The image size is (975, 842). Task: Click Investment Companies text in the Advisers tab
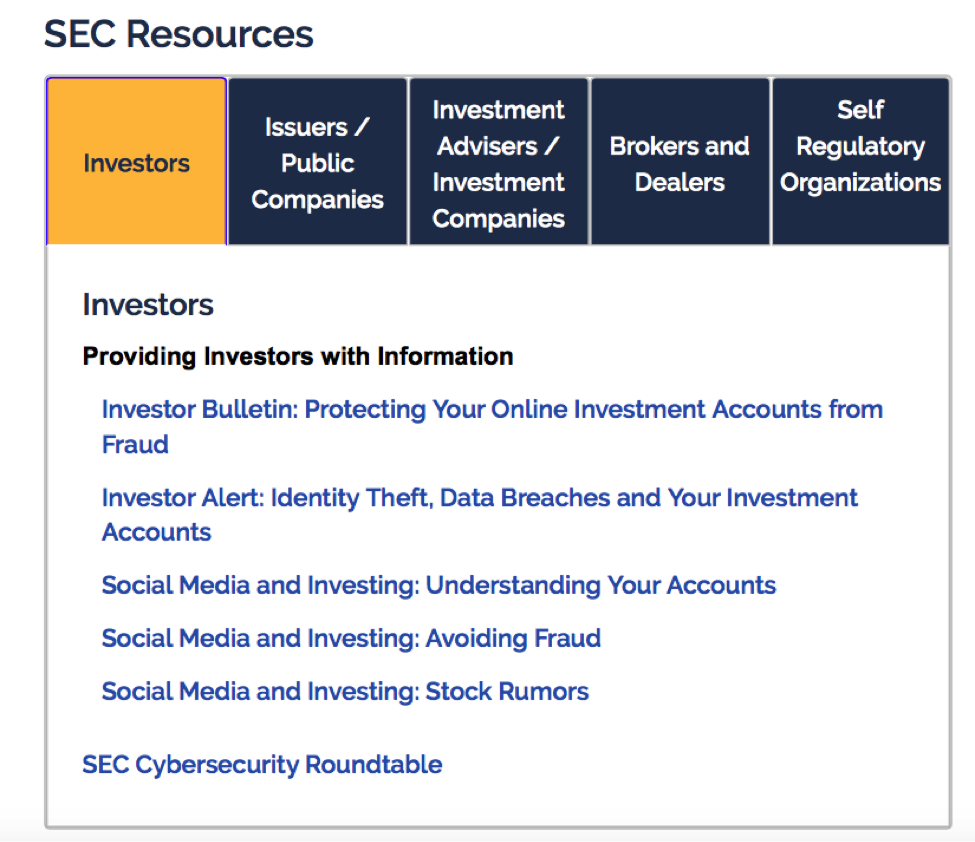(498, 200)
